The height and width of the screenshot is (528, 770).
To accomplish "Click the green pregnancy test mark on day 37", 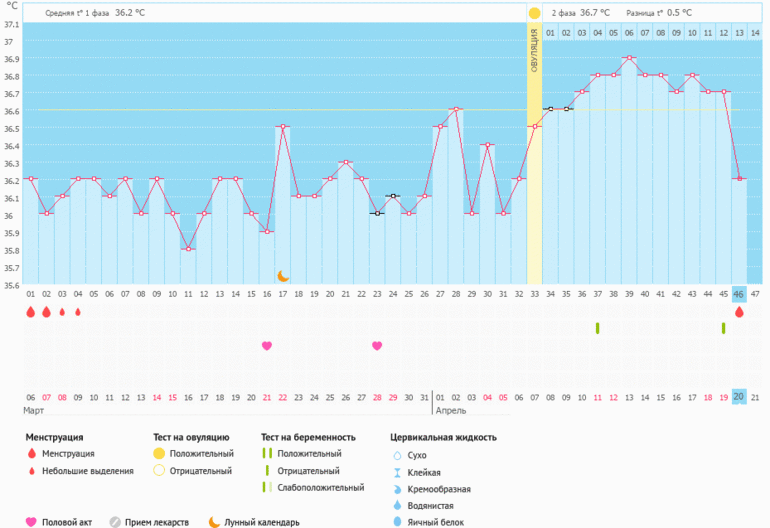I will 597,328.
